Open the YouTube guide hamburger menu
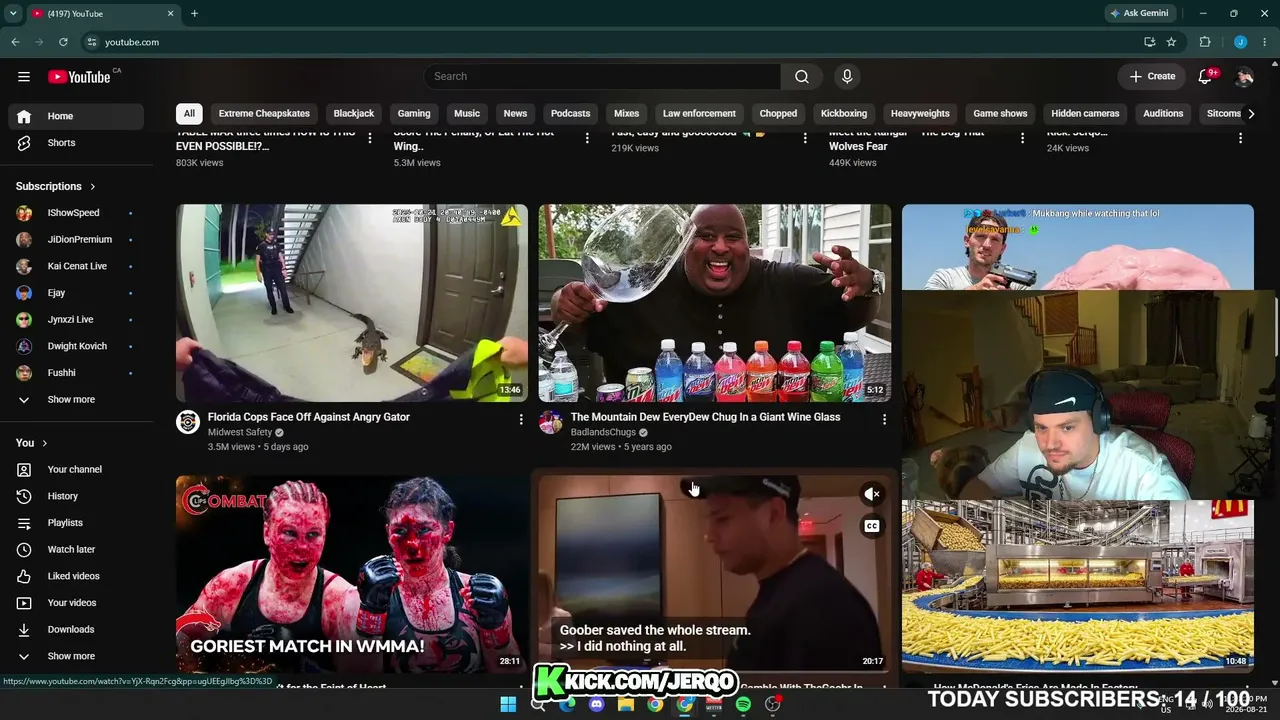1280x720 pixels. (x=24, y=76)
